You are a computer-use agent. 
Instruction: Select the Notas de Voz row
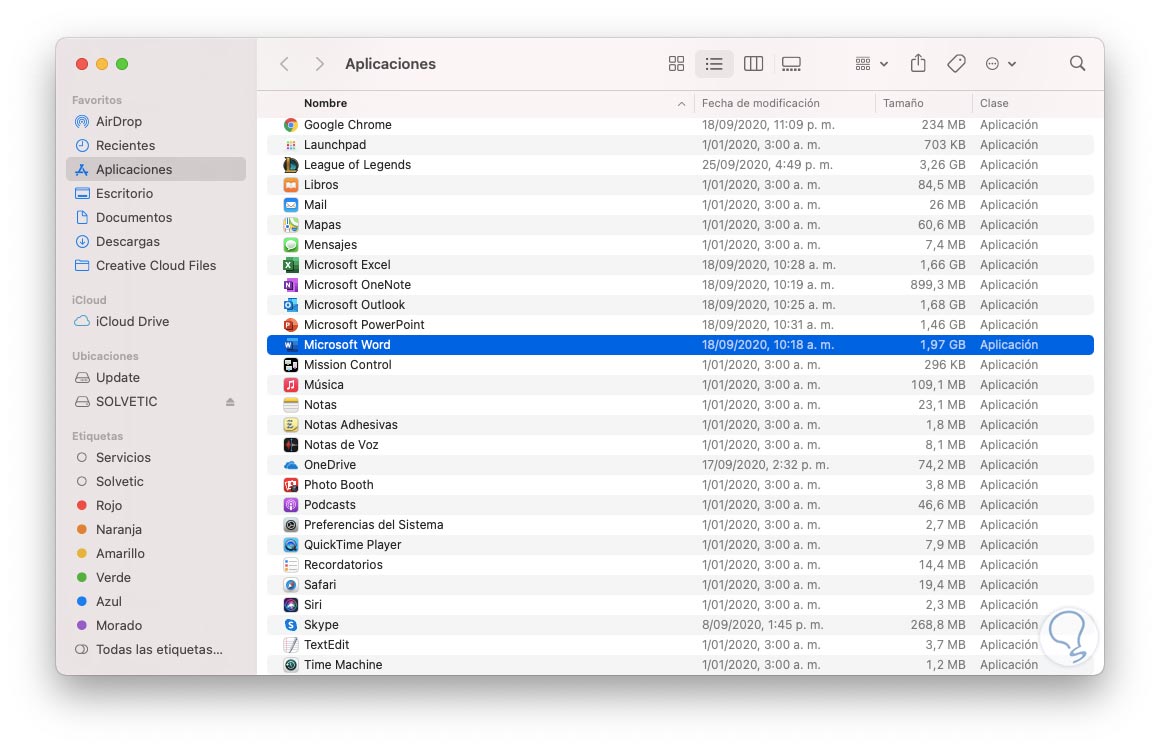[x=680, y=445]
